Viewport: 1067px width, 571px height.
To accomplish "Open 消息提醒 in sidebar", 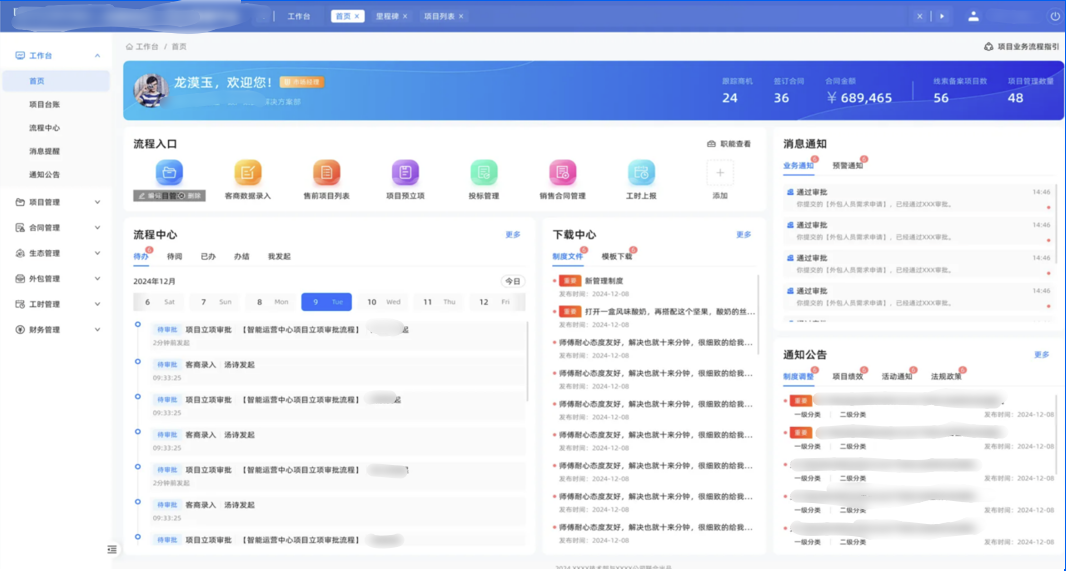I will 44,151.
